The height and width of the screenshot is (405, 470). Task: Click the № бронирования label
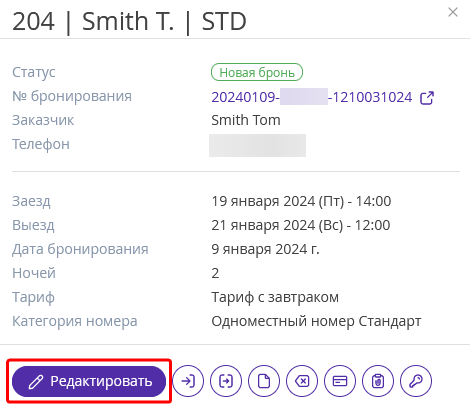click(x=72, y=96)
